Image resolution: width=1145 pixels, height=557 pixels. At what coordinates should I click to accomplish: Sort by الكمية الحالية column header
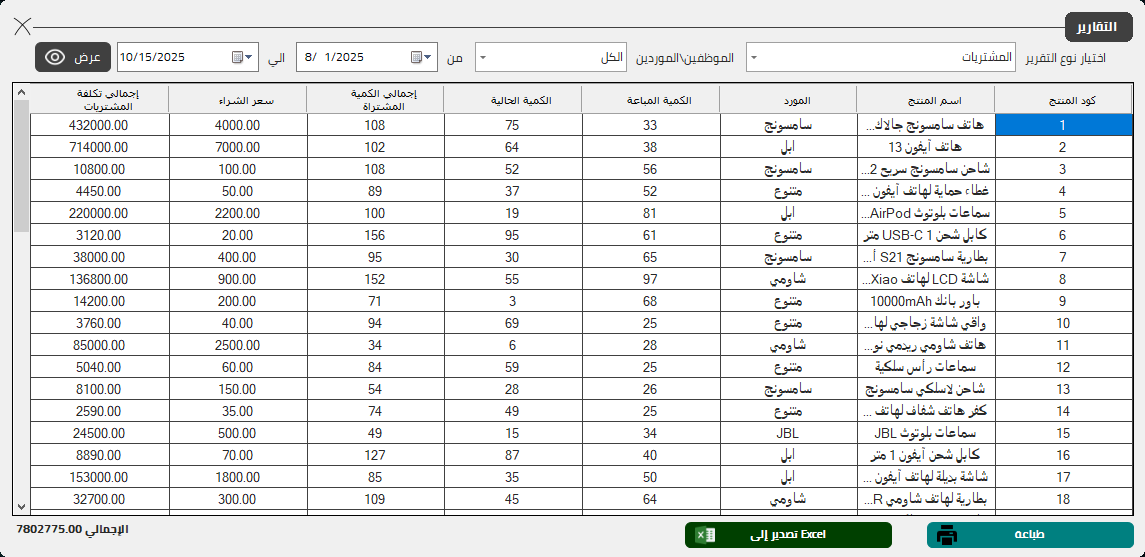coord(513,100)
